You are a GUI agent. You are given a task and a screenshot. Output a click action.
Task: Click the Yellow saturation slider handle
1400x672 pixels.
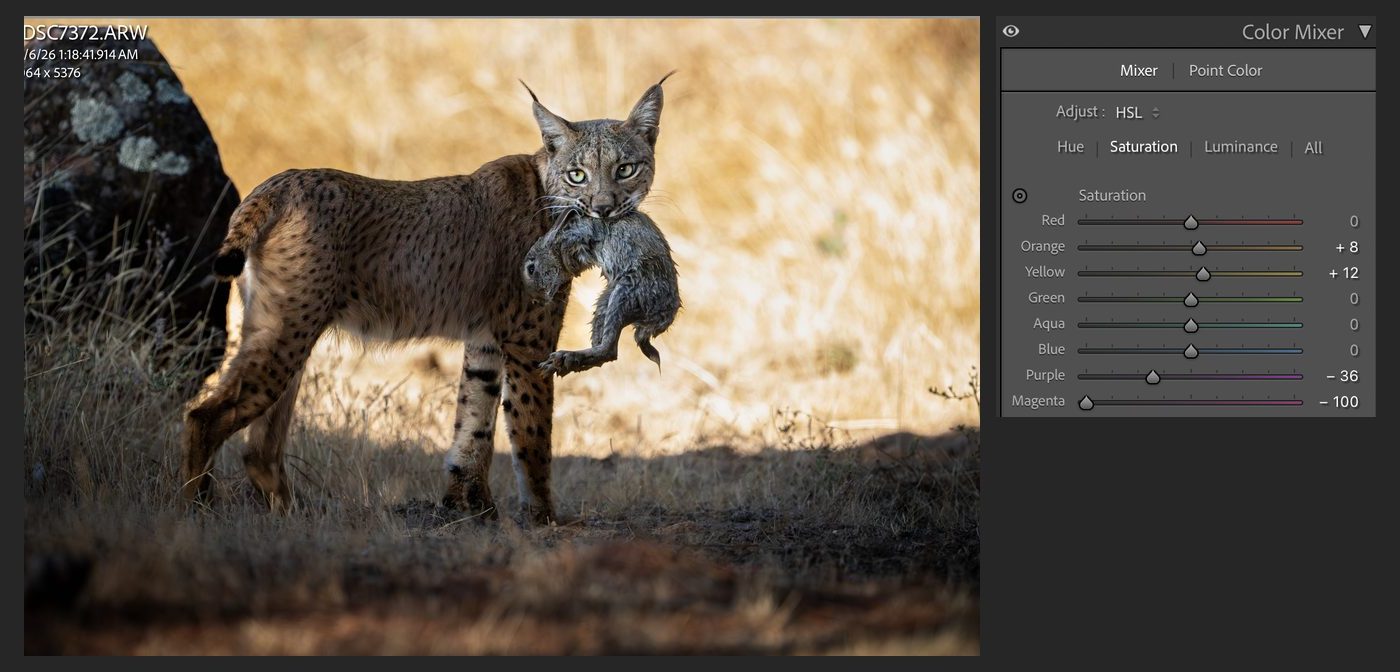[x=1203, y=274]
